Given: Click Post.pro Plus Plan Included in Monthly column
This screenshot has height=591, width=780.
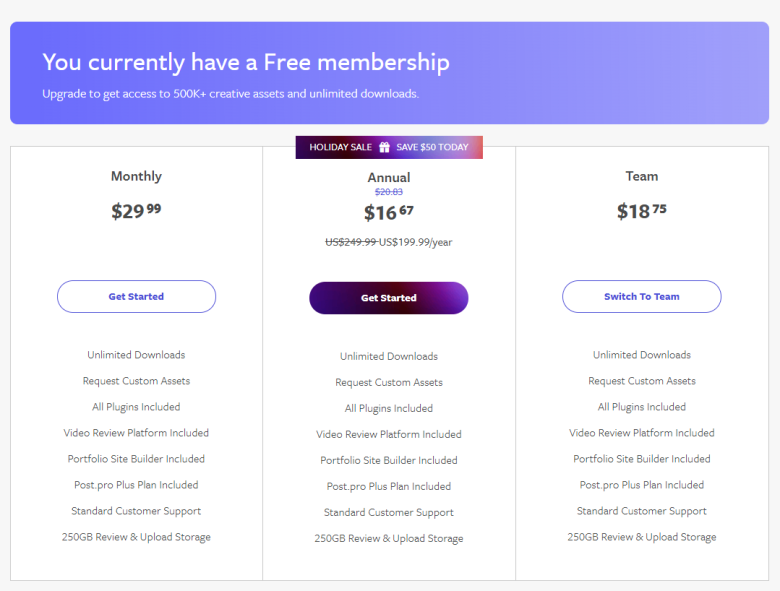Looking at the screenshot, I should 136,485.
